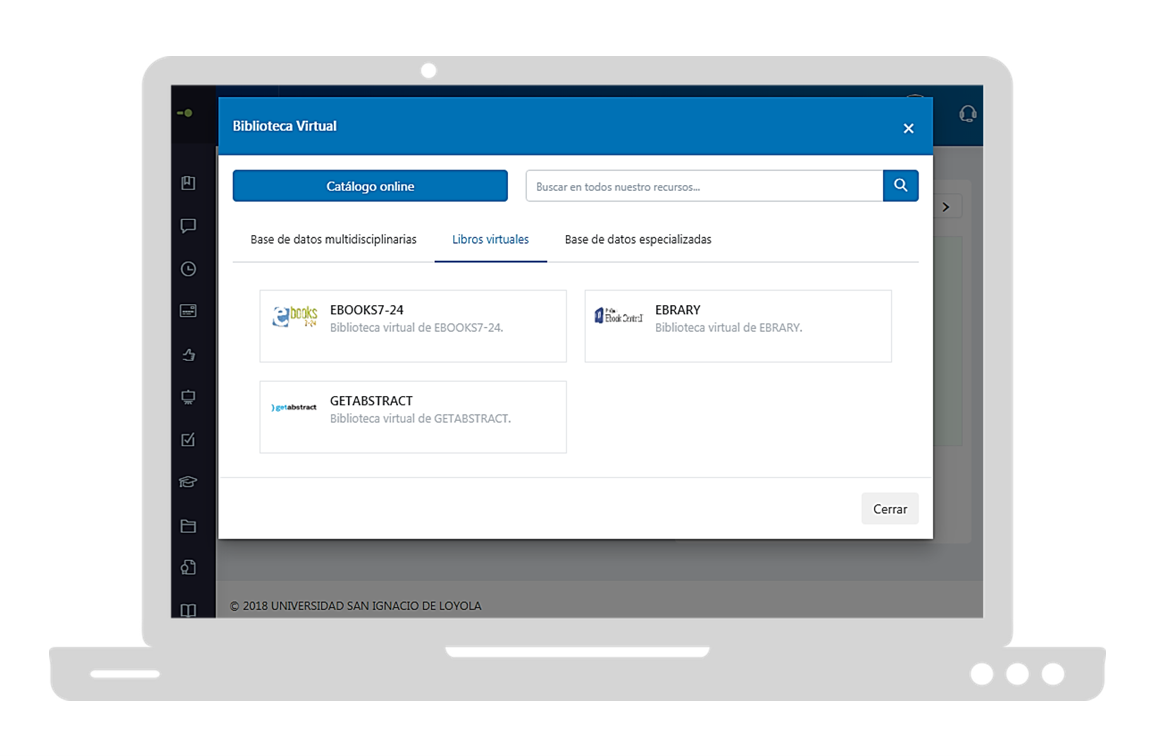Viewport: 1155px width, 756px height.
Task: Switch to Base de datos especializadas tab
Action: pos(638,240)
